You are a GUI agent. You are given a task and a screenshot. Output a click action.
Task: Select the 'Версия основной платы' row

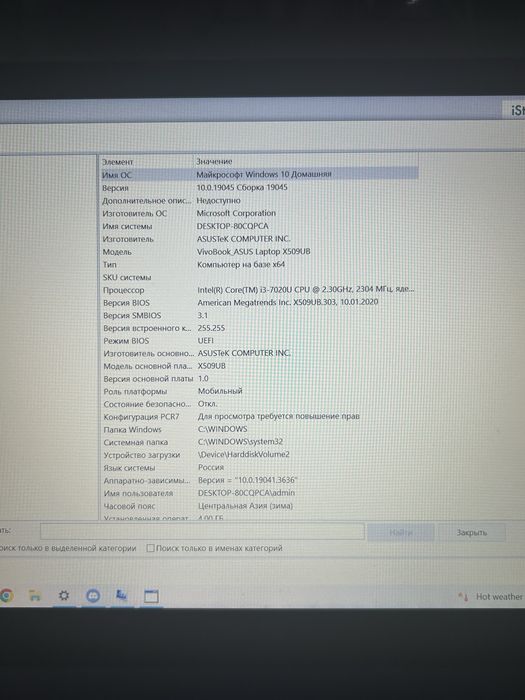click(259, 379)
